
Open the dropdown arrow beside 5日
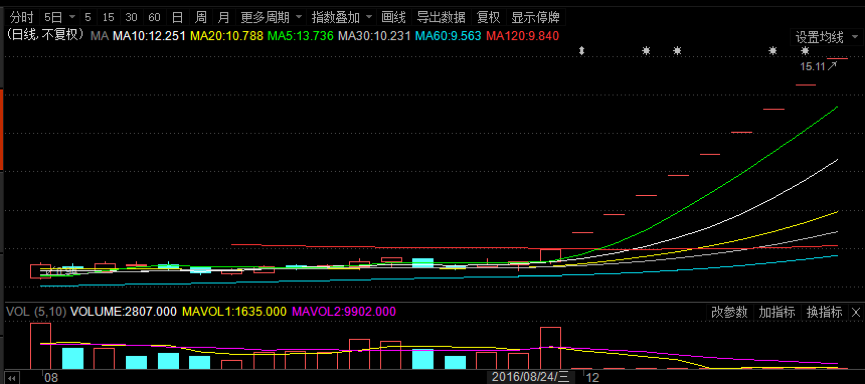tap(73, 17)
